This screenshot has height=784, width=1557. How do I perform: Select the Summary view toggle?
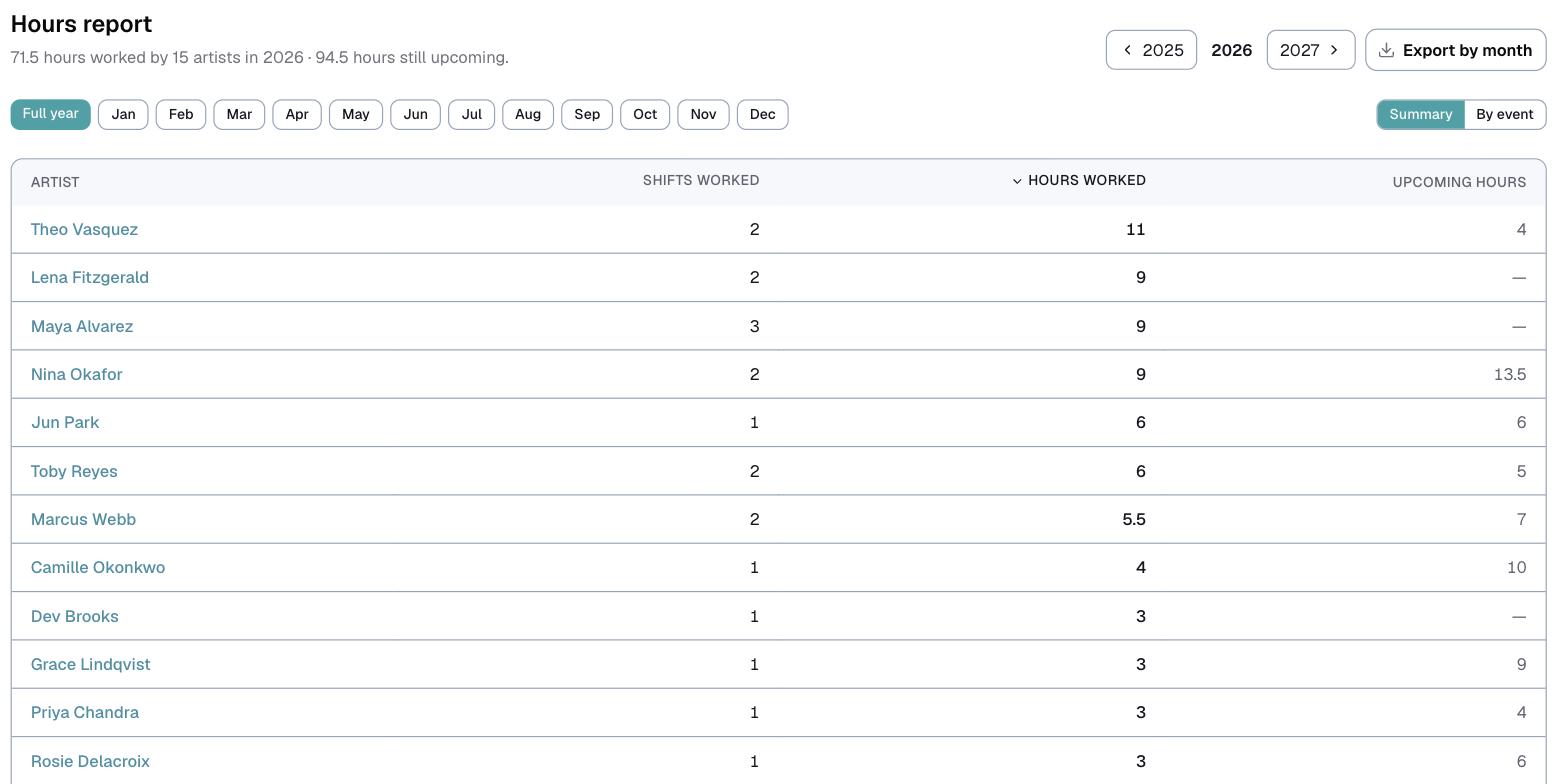click(1420, 114)
